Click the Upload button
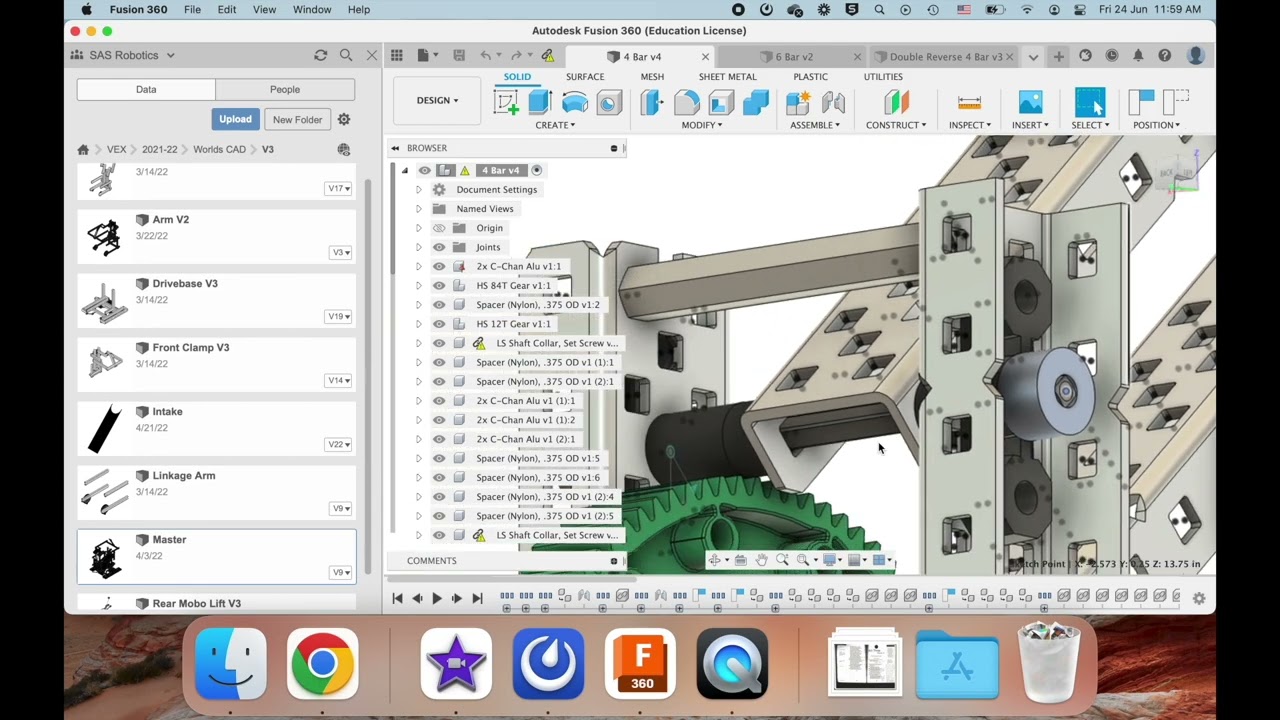This screenshot has width=1280, height=720. (236, 120)
